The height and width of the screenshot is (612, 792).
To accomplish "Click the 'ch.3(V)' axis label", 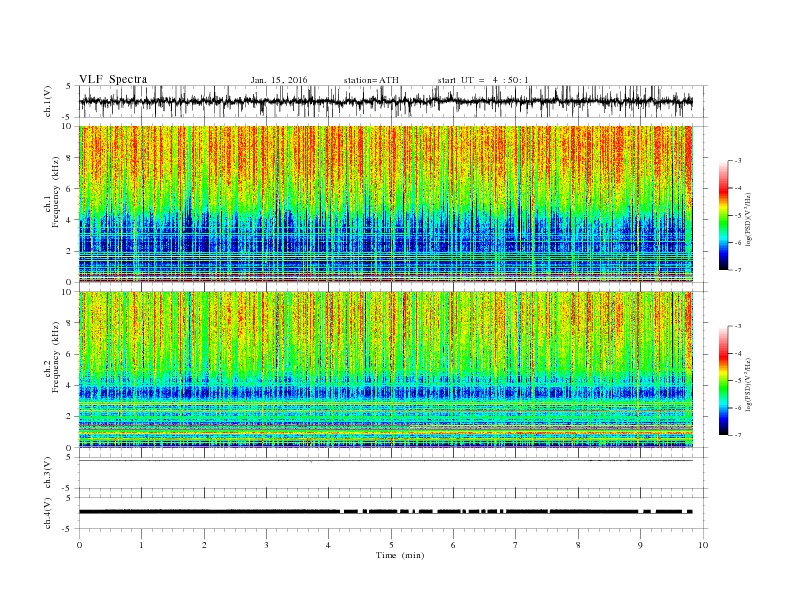I will 48,473.
